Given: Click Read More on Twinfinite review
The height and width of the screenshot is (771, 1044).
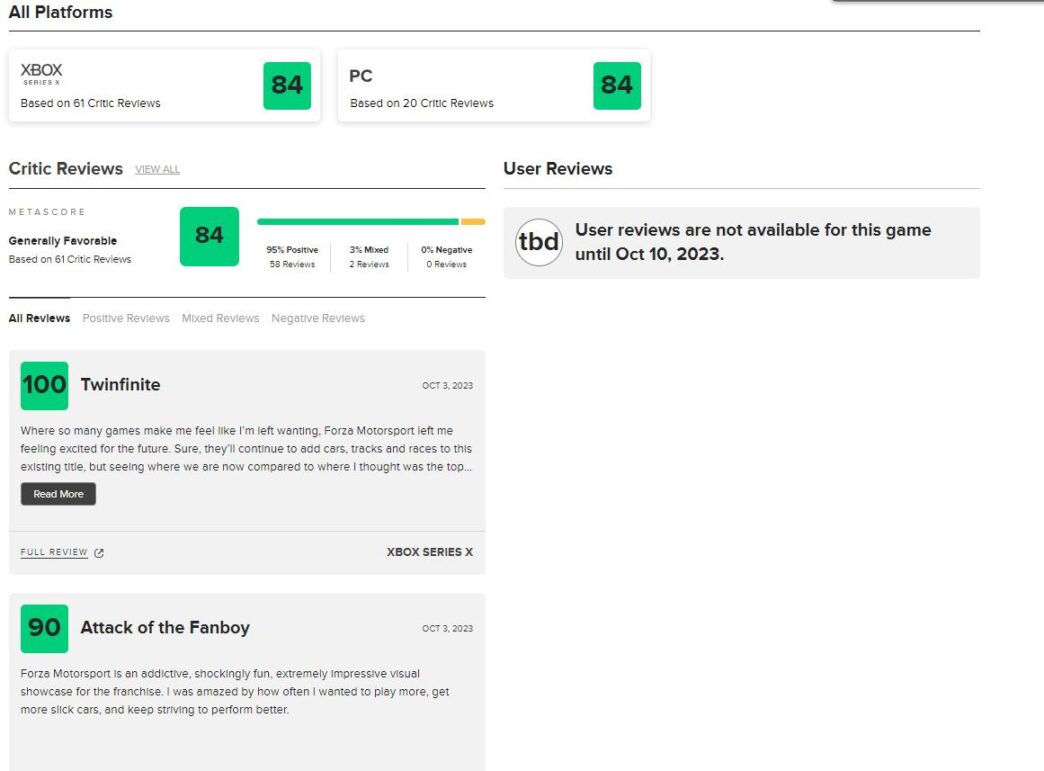Looking at the screenshot, I should coord(59,494).
